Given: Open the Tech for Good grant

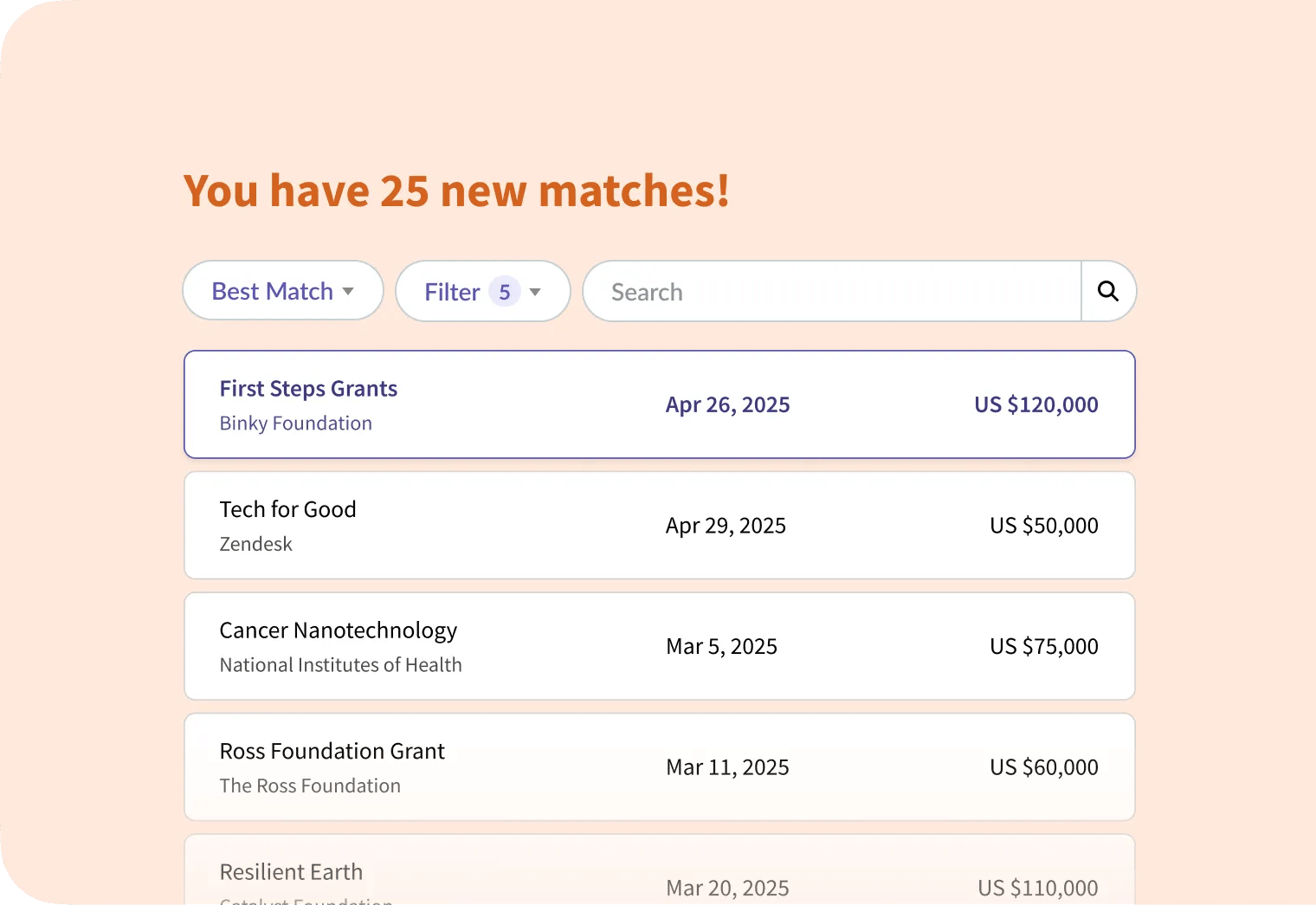Looking at the screenshot, I should (660, 526).
